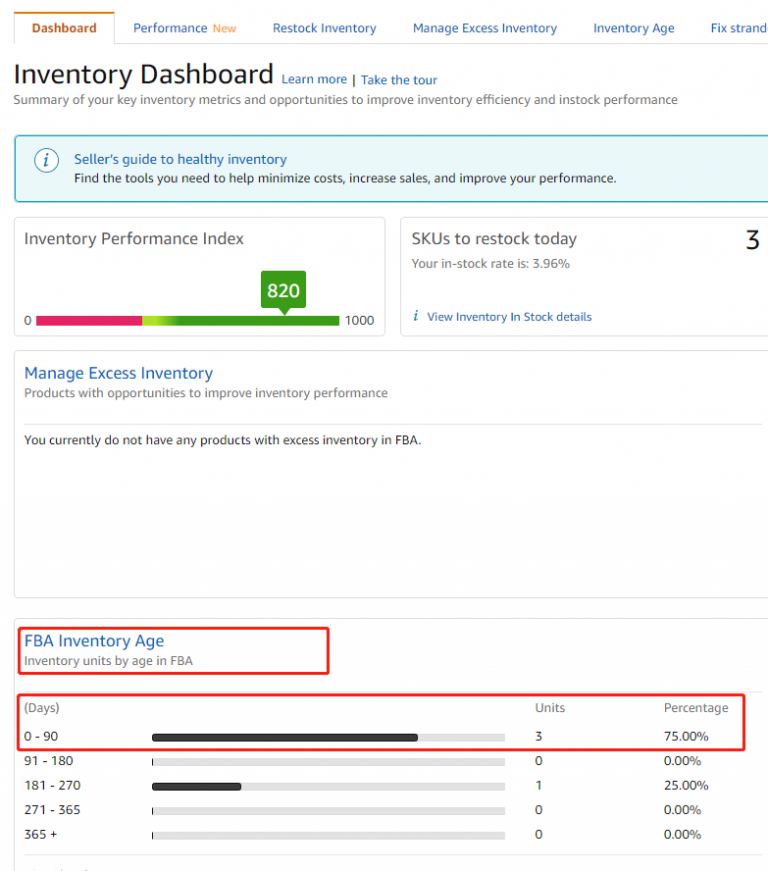Viewport: 768px width, 871px height.
Task: Click the circled info icon in the seller's guide banner
Action: pos(46,160)
